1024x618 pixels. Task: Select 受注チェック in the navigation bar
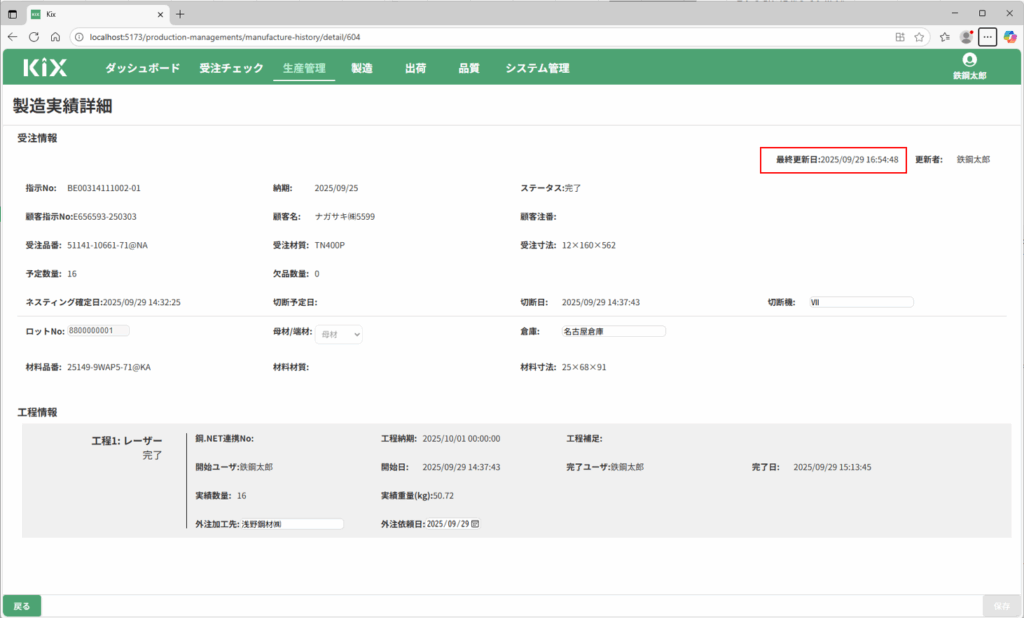[x=231, y=68]
